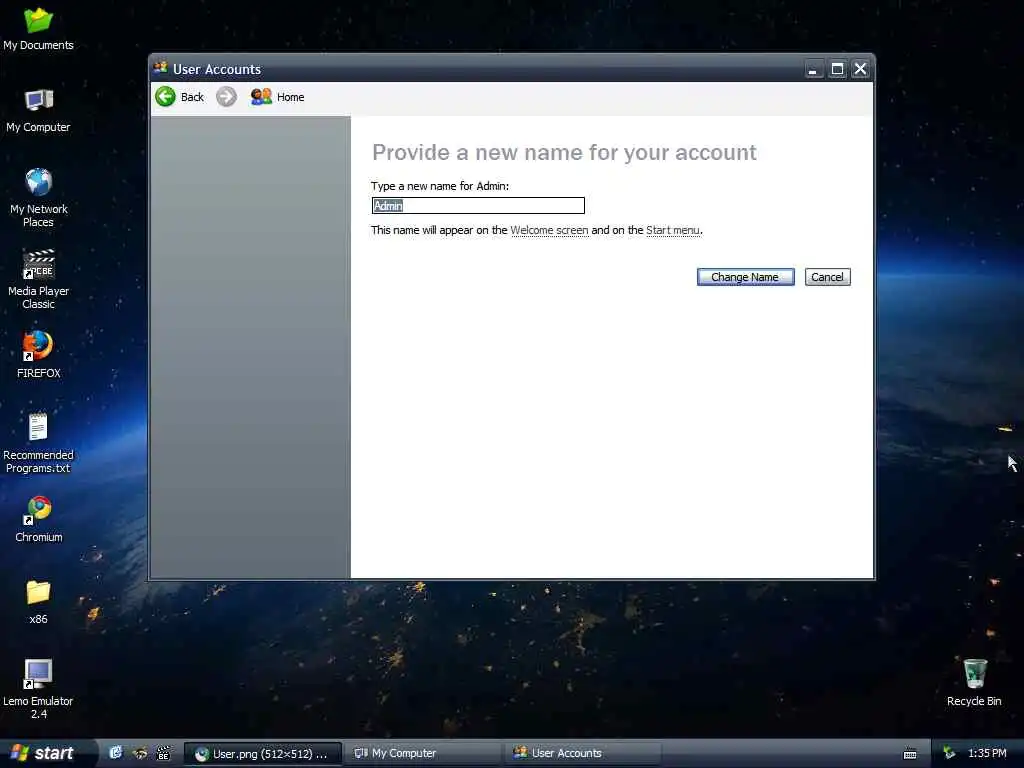1024x768 pixels.
Task: Click the Home label in toolbar
Action: [x=291, y=97]
